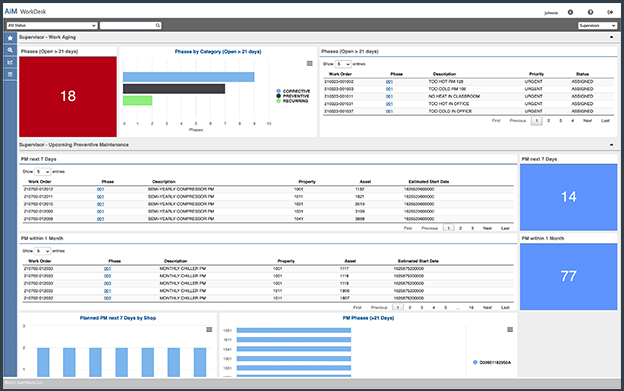Open the favorites star icon in sidebar
This screenshot has height=391, width=624.
(10, 38)
